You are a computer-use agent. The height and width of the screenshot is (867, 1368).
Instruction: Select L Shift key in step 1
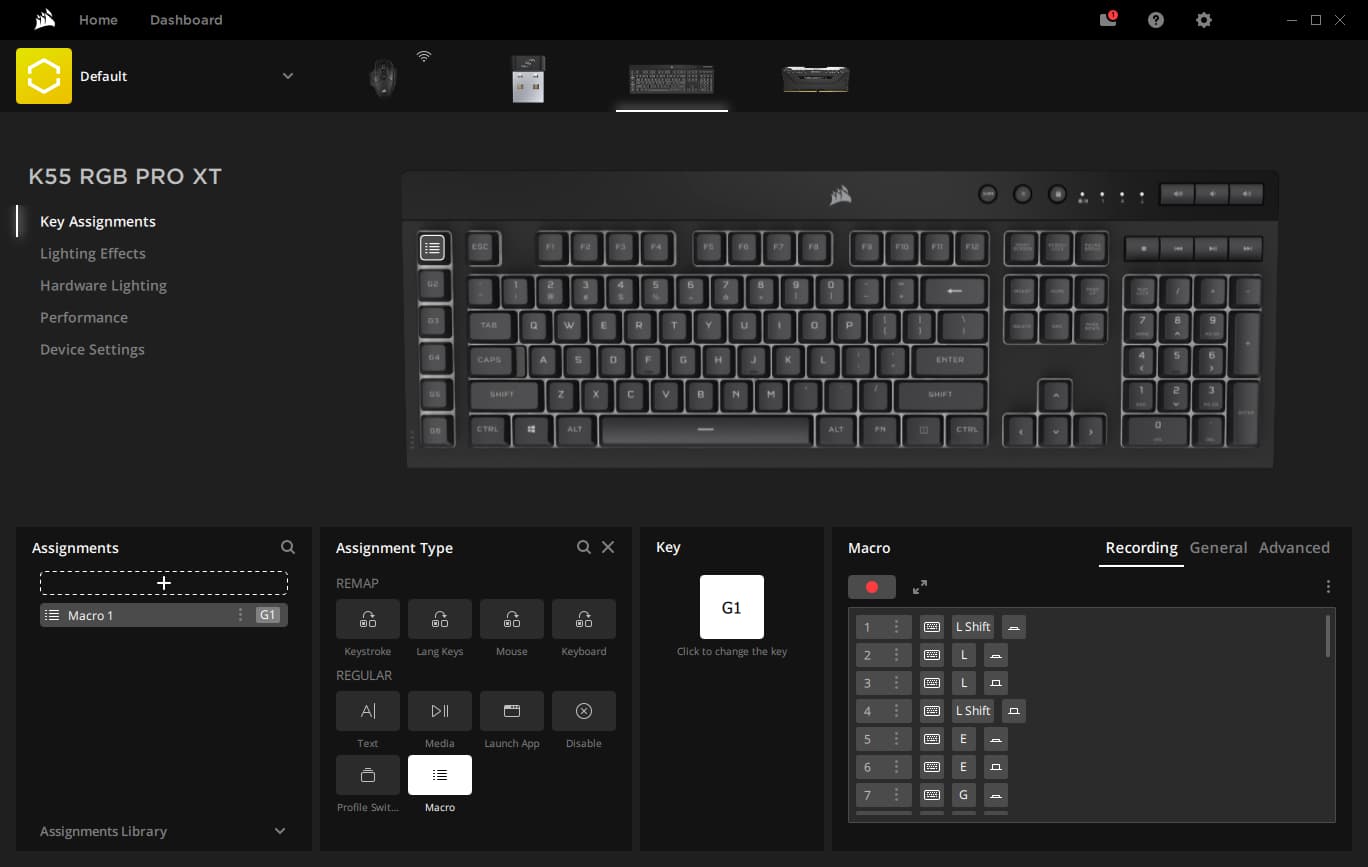tap(973, 627)
